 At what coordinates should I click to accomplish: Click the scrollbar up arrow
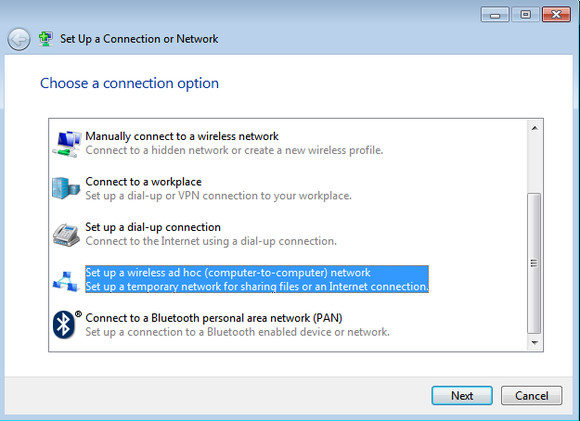535,128
